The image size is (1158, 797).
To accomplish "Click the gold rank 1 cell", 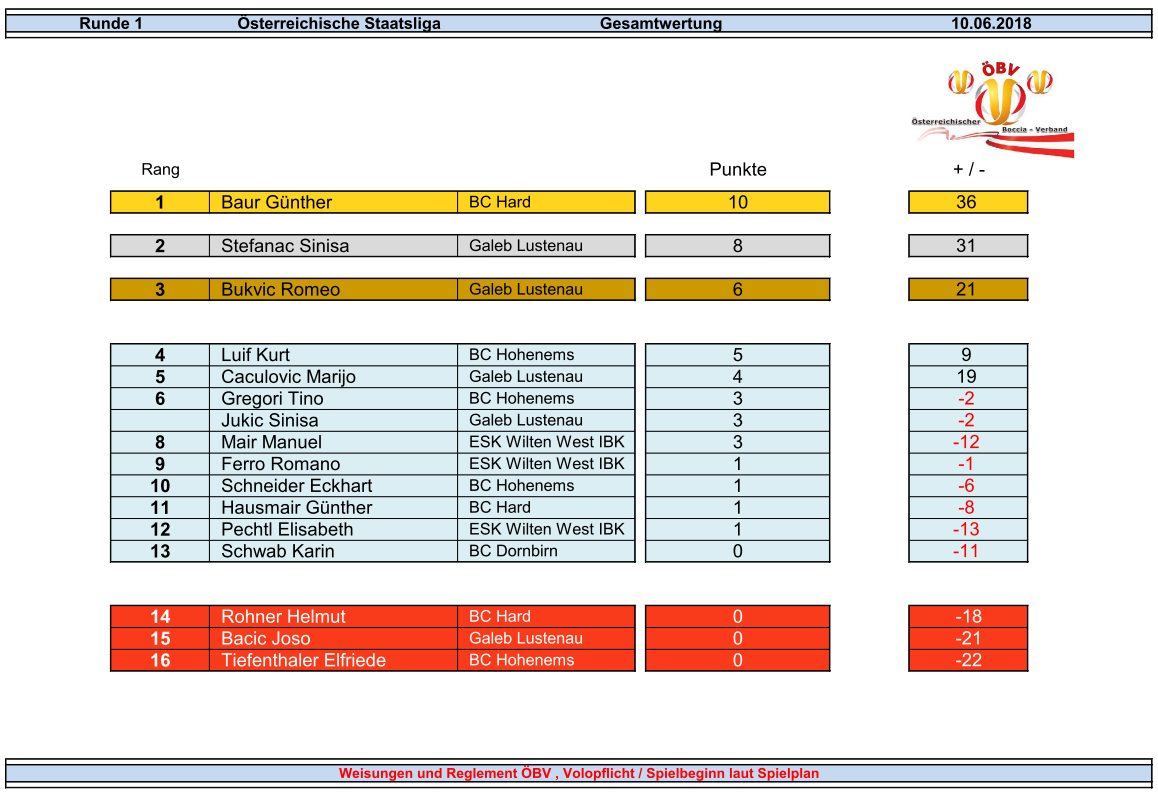I will pyautogui.click(x=160, y=202).
